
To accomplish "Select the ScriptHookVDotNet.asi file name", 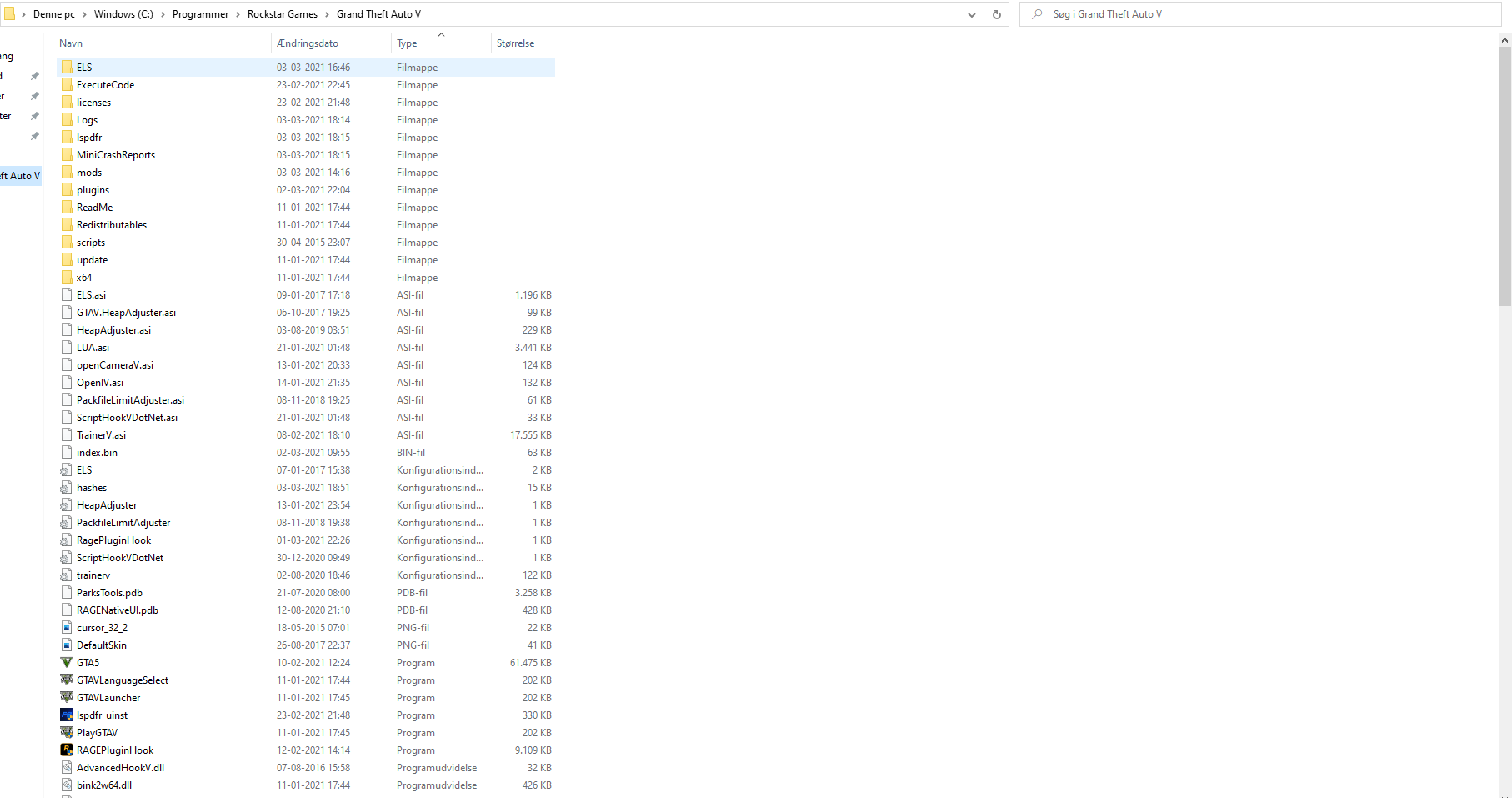I will [x=128, y=418].
